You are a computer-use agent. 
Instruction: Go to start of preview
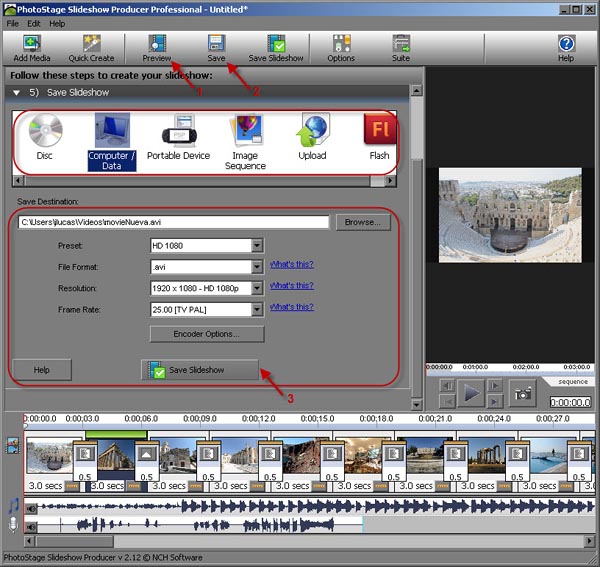pyautogui.click(x=447, y=401)
